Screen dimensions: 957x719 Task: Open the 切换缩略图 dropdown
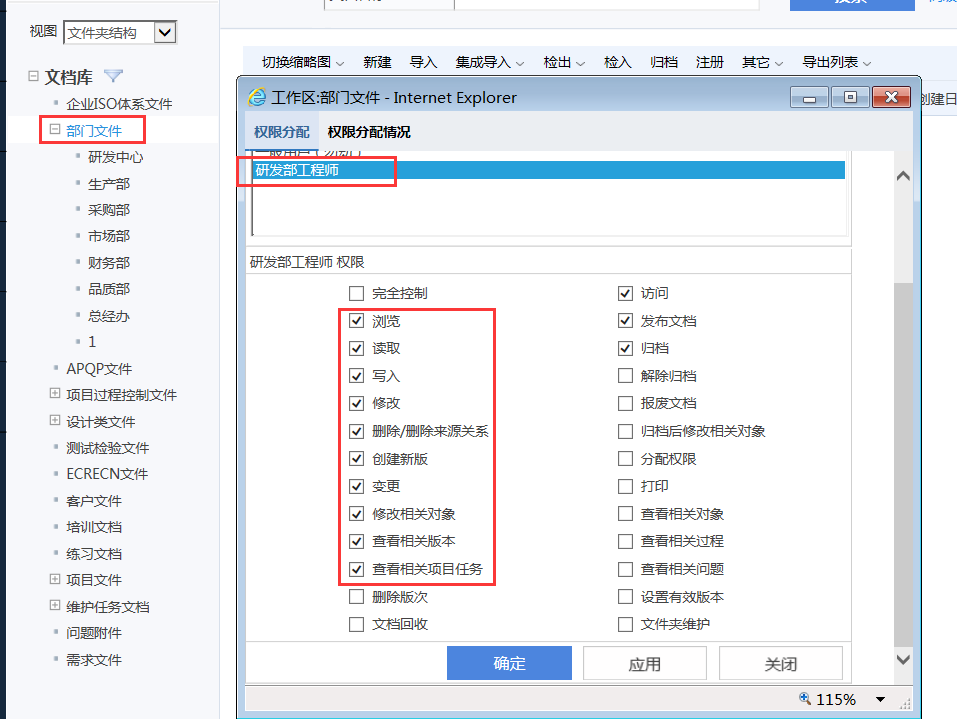coord(303,62)
